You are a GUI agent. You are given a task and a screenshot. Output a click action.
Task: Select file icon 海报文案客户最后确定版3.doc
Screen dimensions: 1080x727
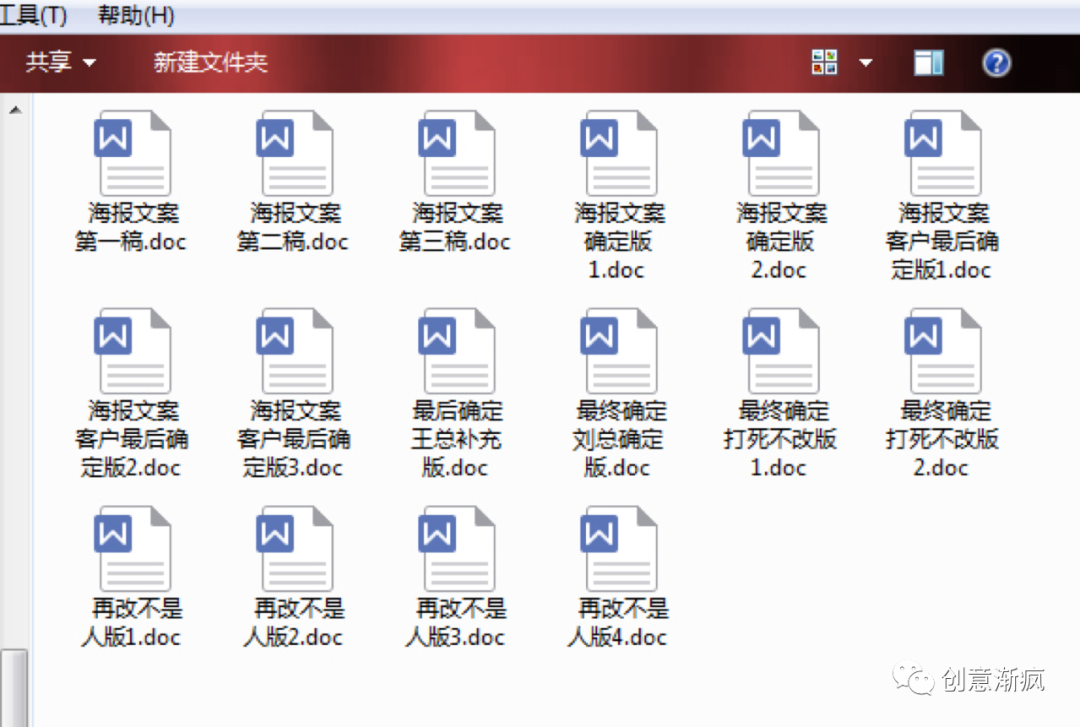[295, 351]
